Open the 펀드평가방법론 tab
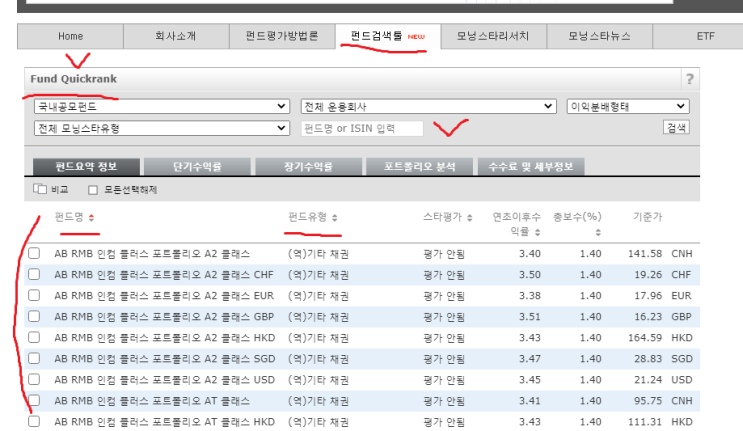This screenshot has height=431, width=743. (x=282, y=36)
